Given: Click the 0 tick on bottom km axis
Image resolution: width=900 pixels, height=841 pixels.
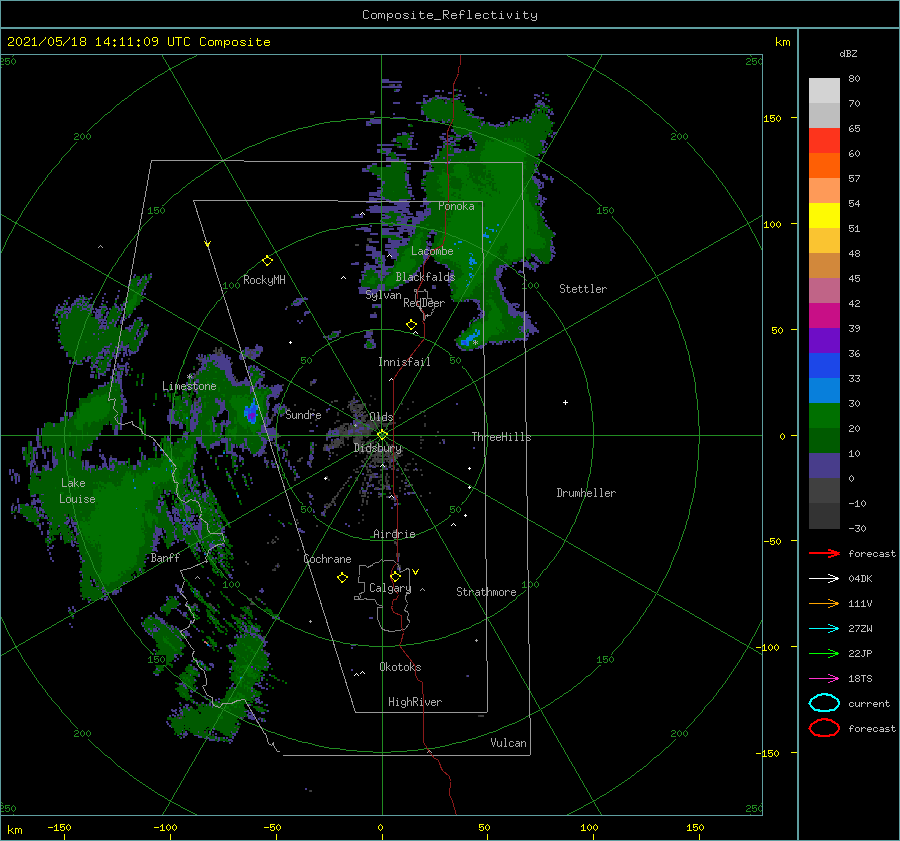Looking at the screenshot, I should pyautogui.click(x=380, y=827).
